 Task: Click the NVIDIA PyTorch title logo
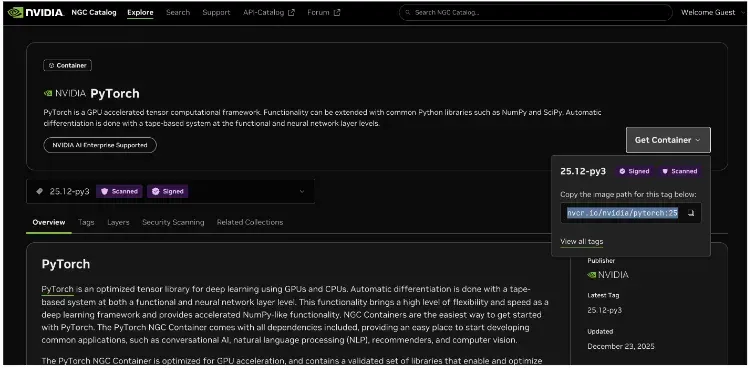65,93
